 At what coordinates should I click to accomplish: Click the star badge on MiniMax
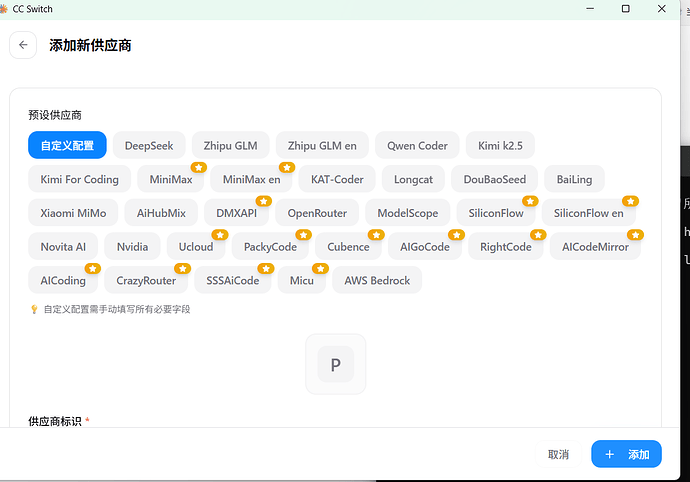pyautogui.click(x=198, y=167)
